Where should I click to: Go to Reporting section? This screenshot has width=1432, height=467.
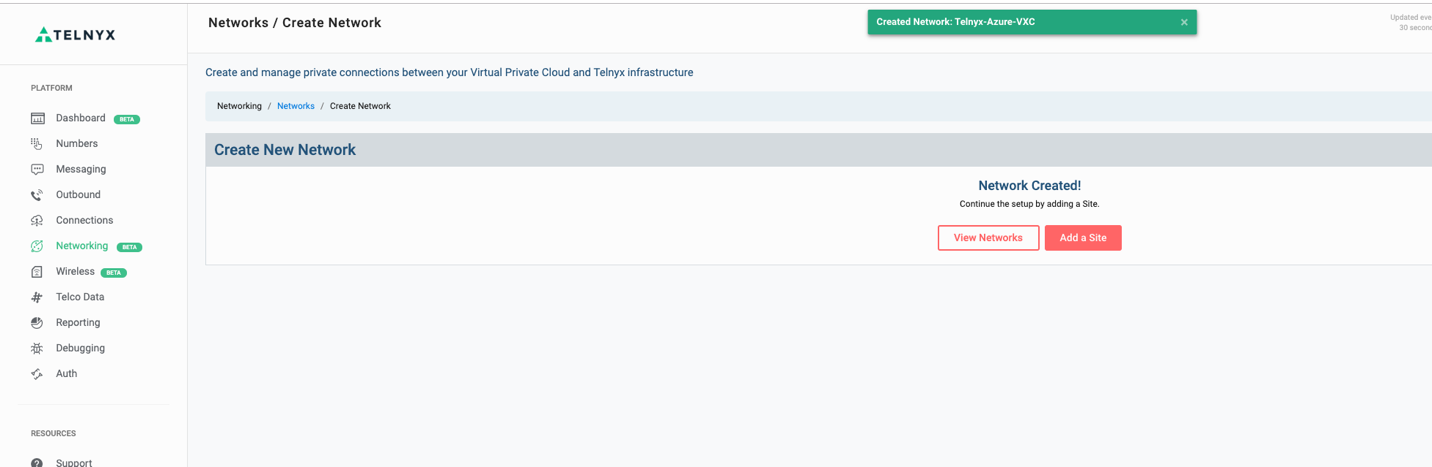78,323
